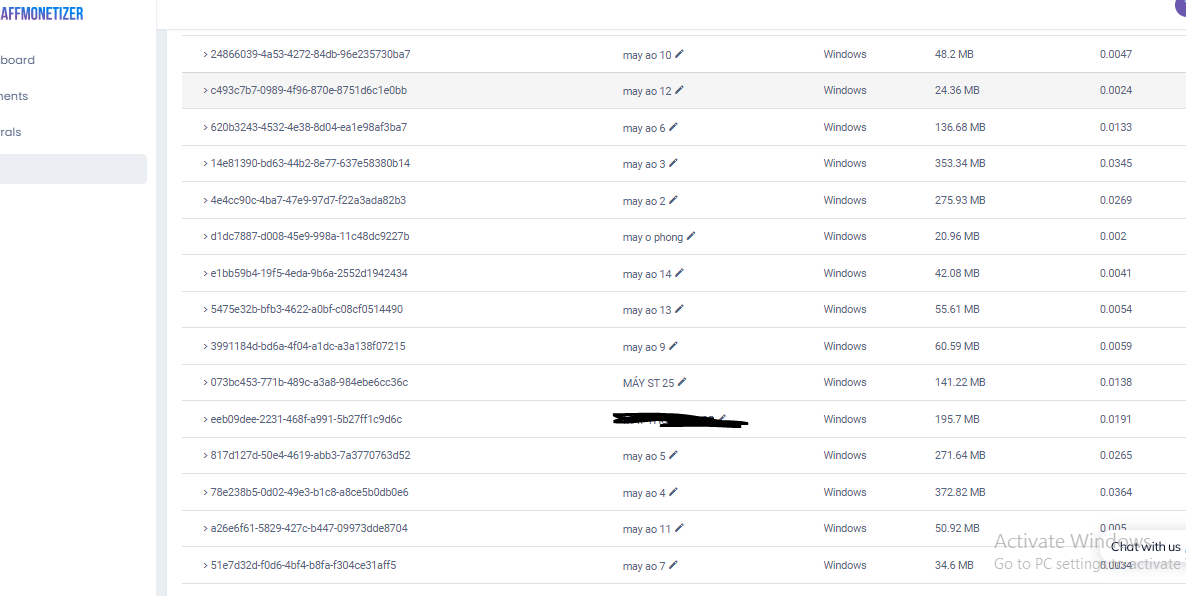Expand the 51e7d32d-f0d6 device row
The height and width of the screenshot is (596, 1186).
tap(205, 565)
